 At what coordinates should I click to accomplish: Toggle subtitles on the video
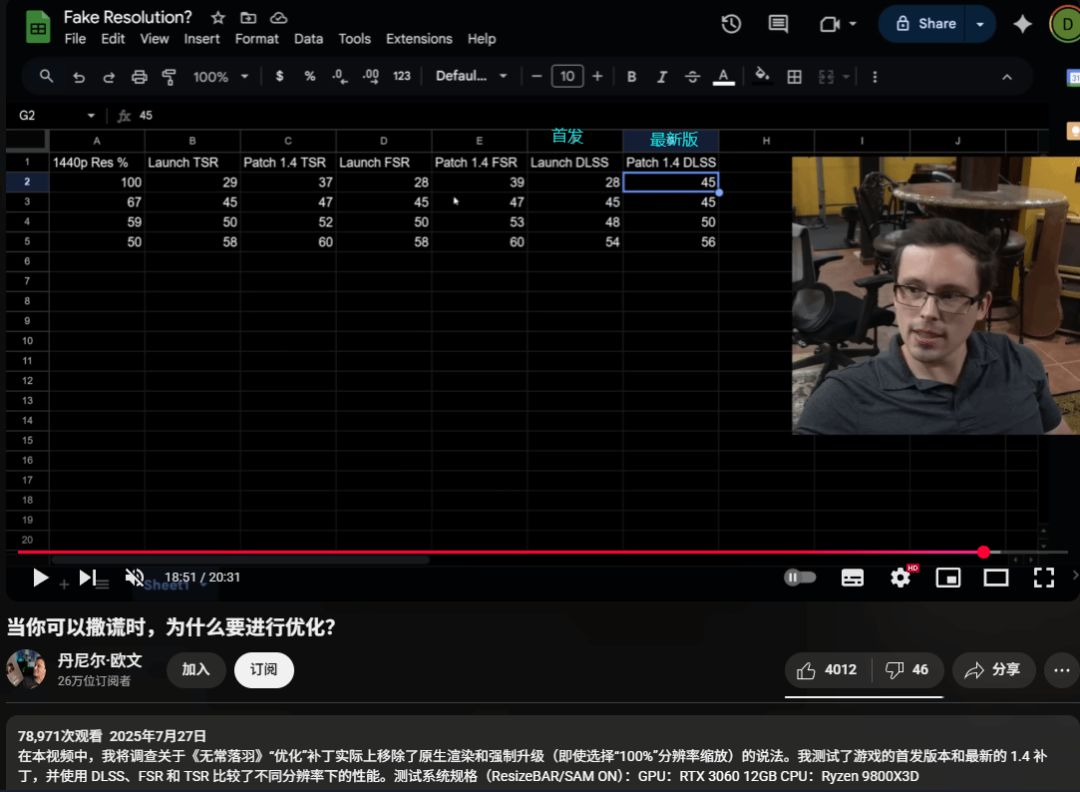(x=852, y=577)
